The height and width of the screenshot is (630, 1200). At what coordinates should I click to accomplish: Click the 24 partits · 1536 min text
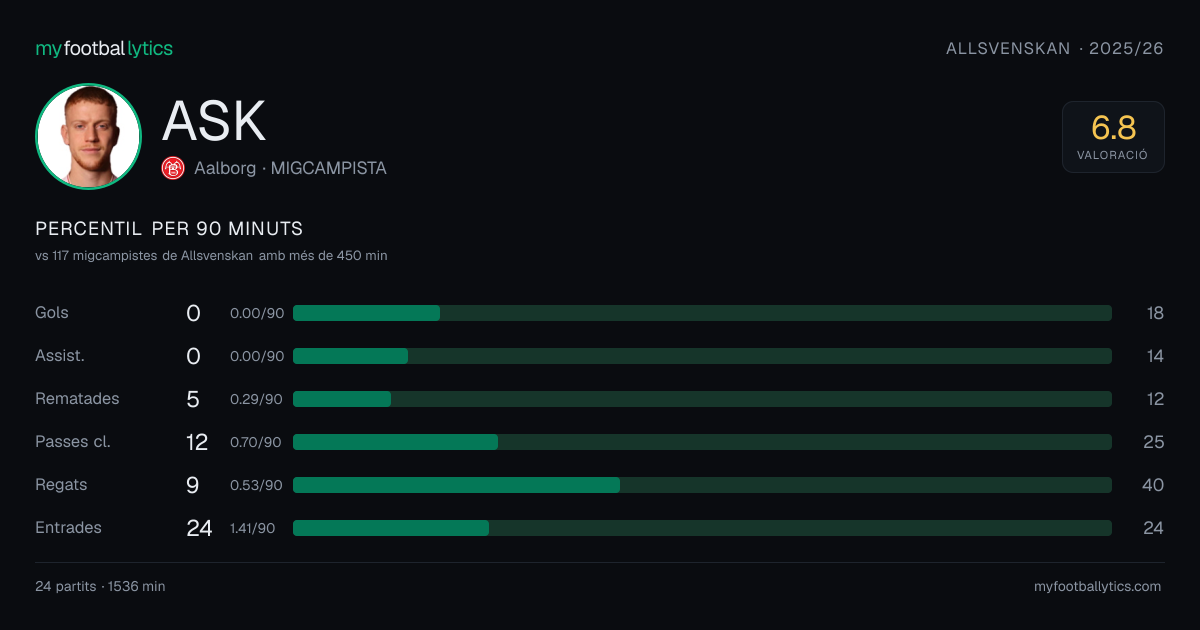(100, 587)
